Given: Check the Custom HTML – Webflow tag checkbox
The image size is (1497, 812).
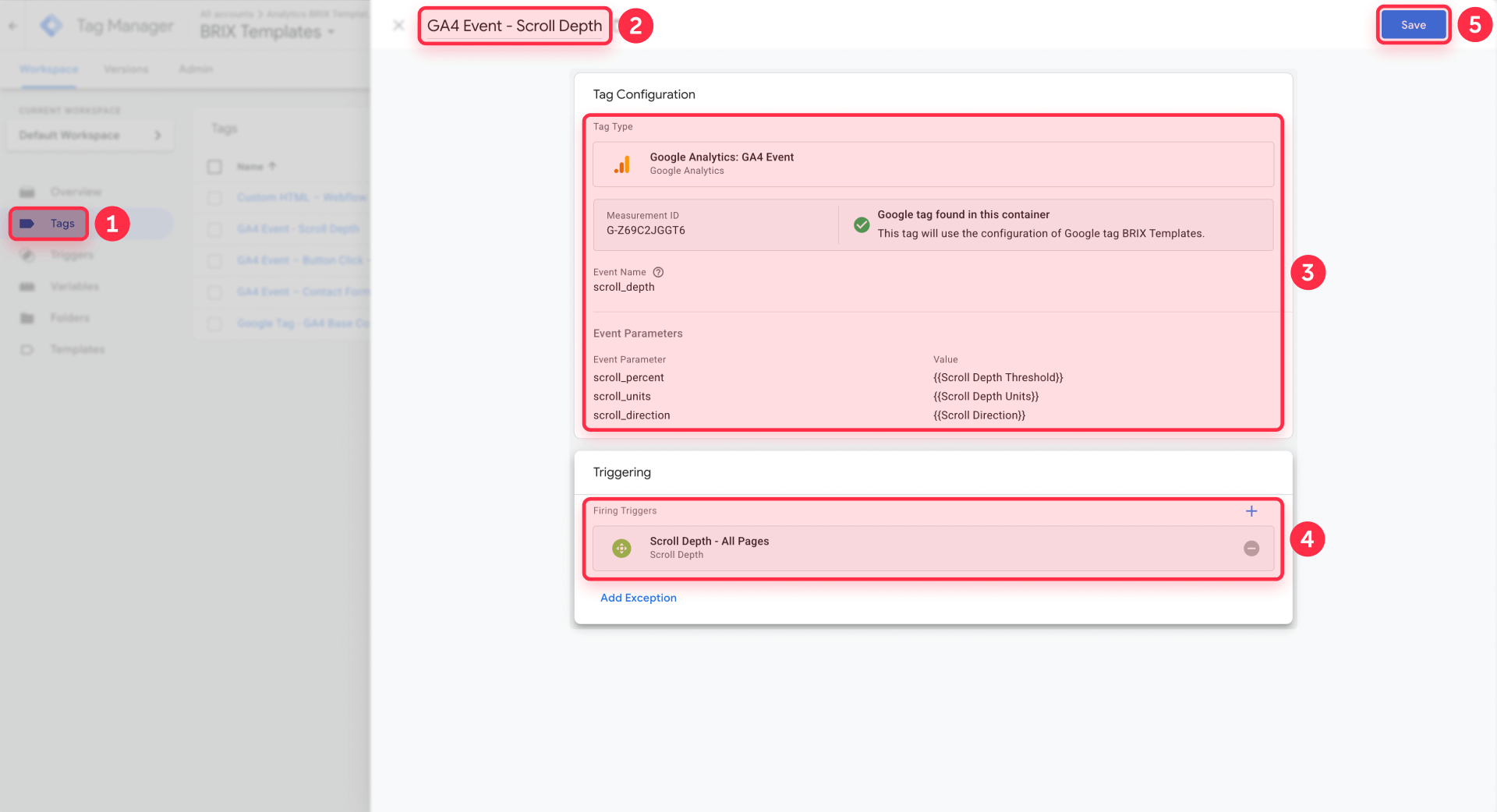Looking at the screenshot, I should click(215, 197).
